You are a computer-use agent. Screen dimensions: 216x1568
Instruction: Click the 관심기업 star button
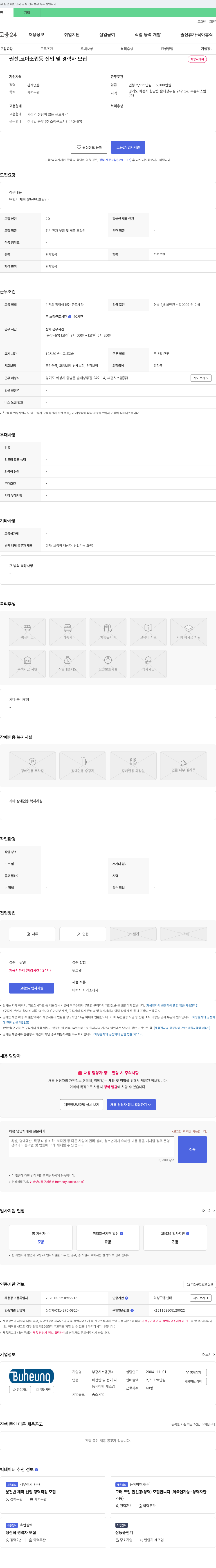click(x=20, y=1390)
